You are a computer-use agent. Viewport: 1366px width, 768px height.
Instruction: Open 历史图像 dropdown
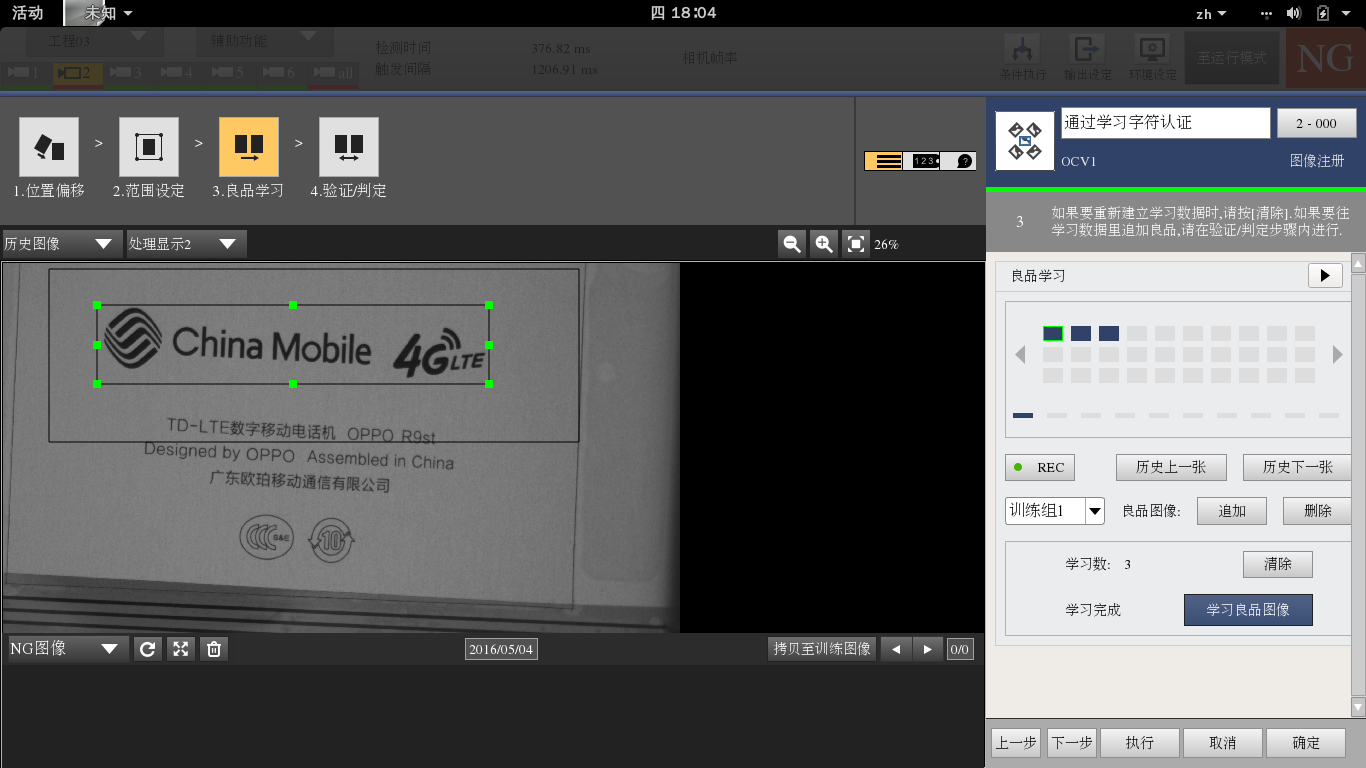(60, 244)
